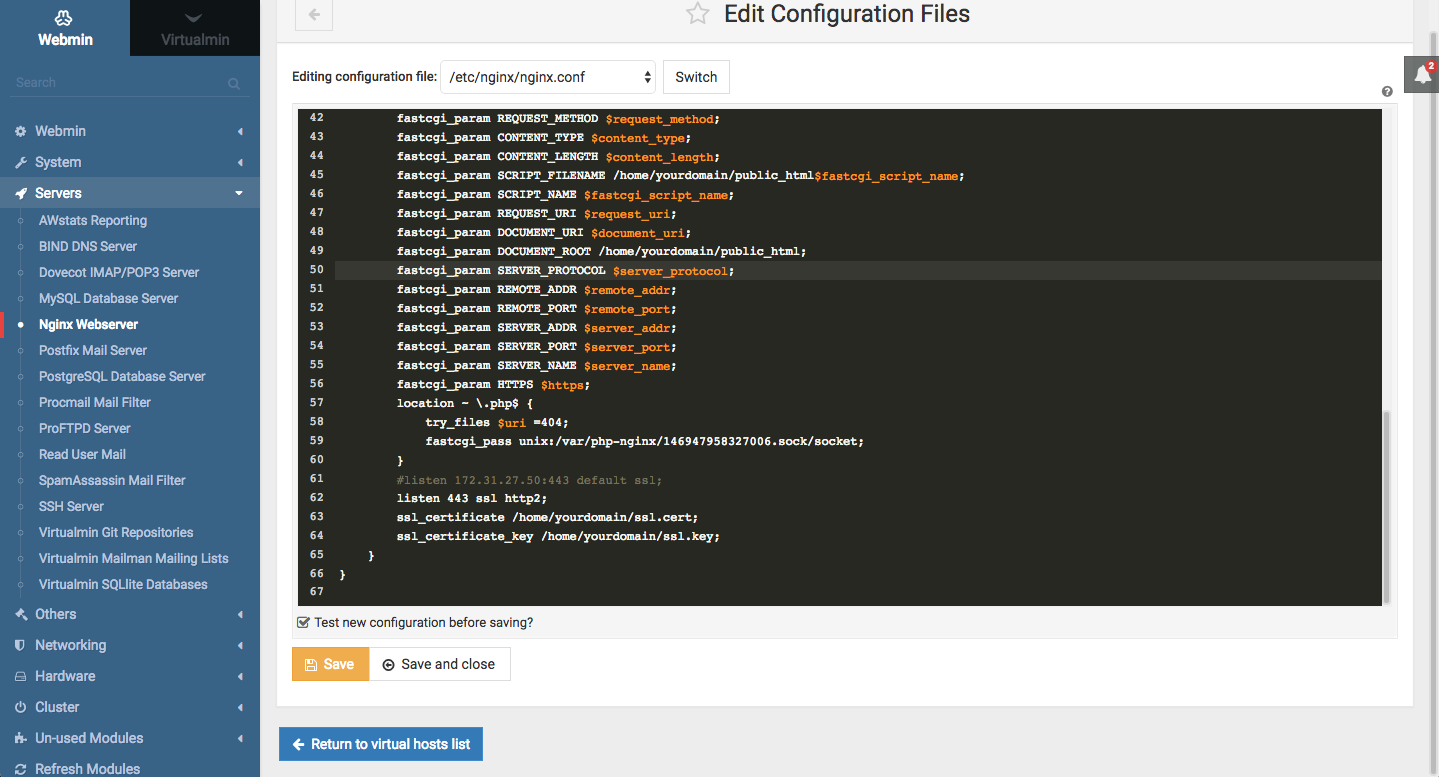This screenshot has width=1439, height=777.
Task: Click line 42 REQUEST_METHOD text
Action: (558, 119)
